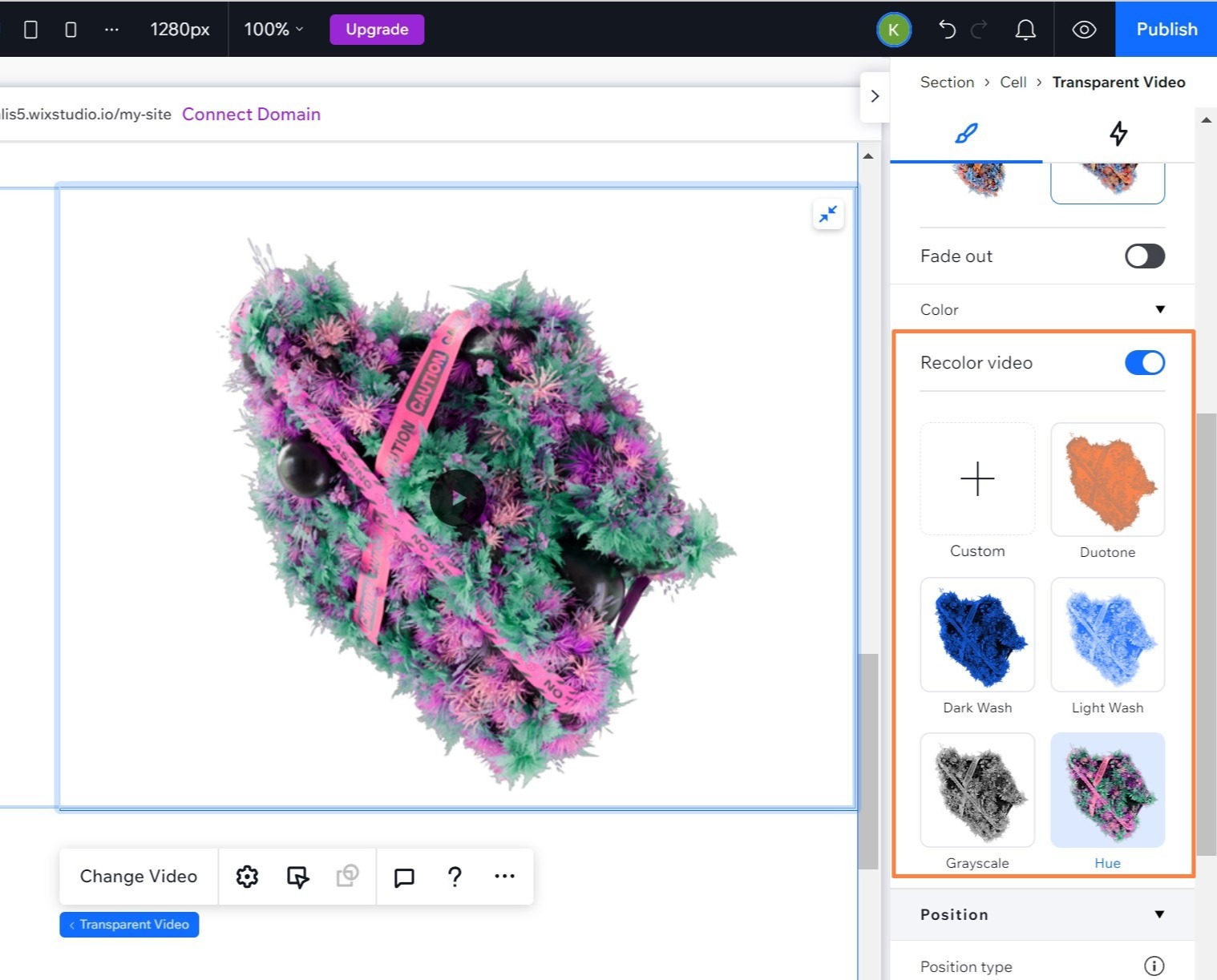
Task: Undo the last change
Action: click(948, 29)
